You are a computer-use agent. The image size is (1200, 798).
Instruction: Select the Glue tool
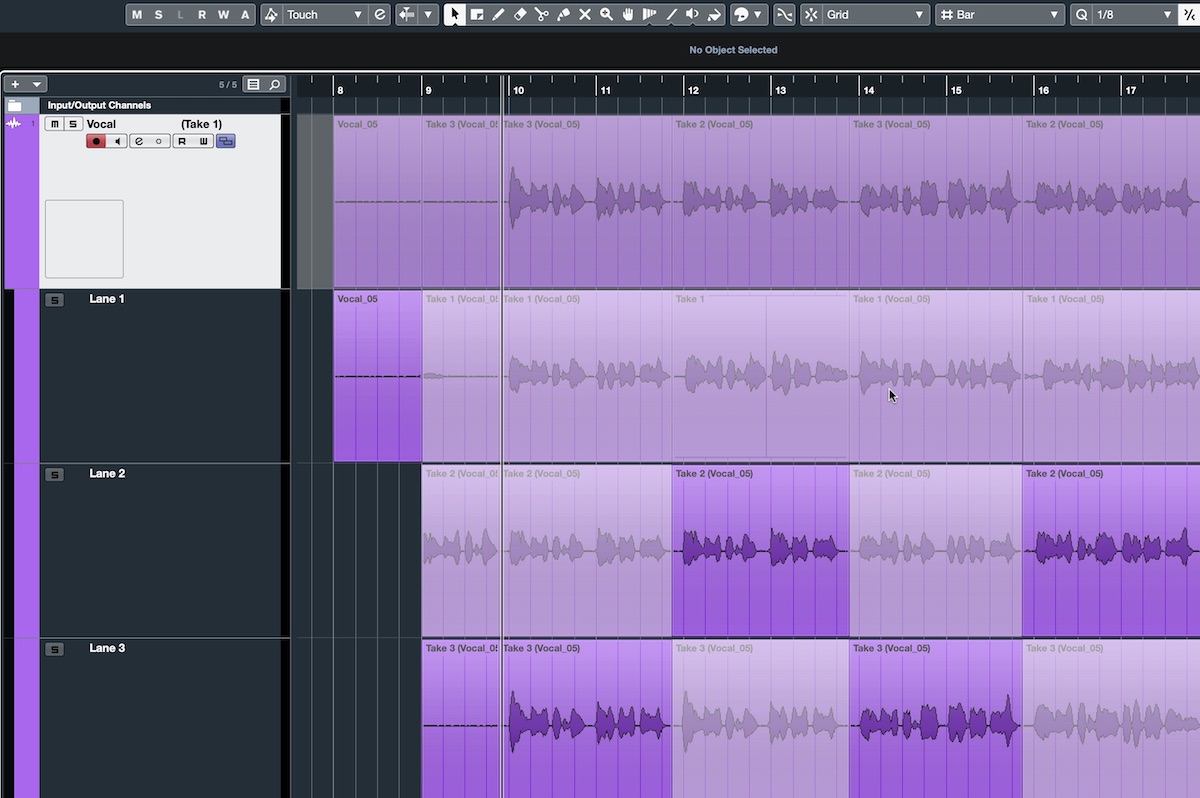[563, 15]
